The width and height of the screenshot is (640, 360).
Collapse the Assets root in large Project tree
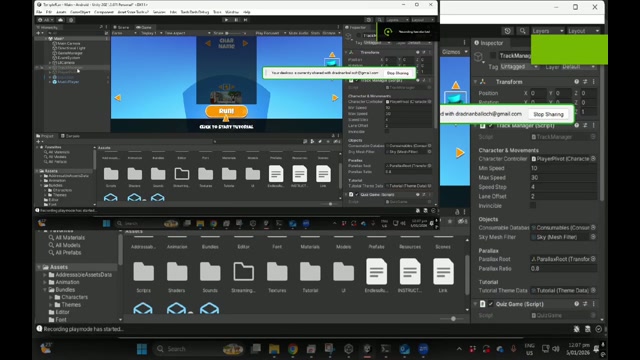(x=39, y=267)
